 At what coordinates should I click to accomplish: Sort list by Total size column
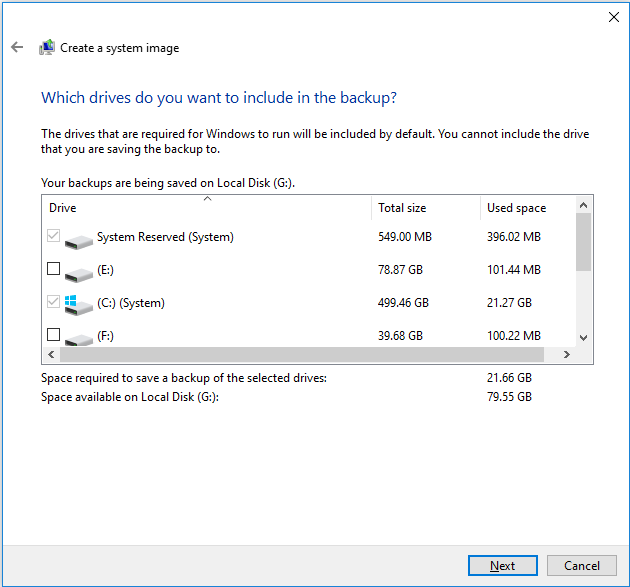tap(426, 208)
